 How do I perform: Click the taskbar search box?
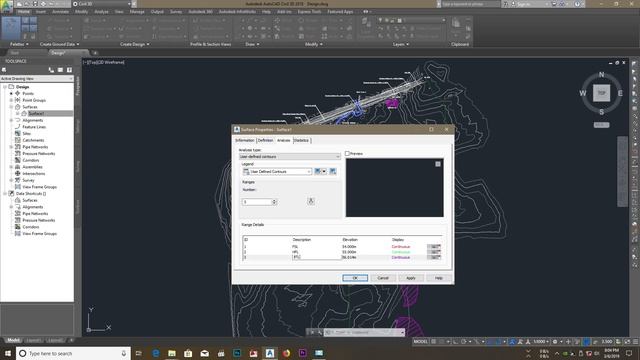click(73, 353)
